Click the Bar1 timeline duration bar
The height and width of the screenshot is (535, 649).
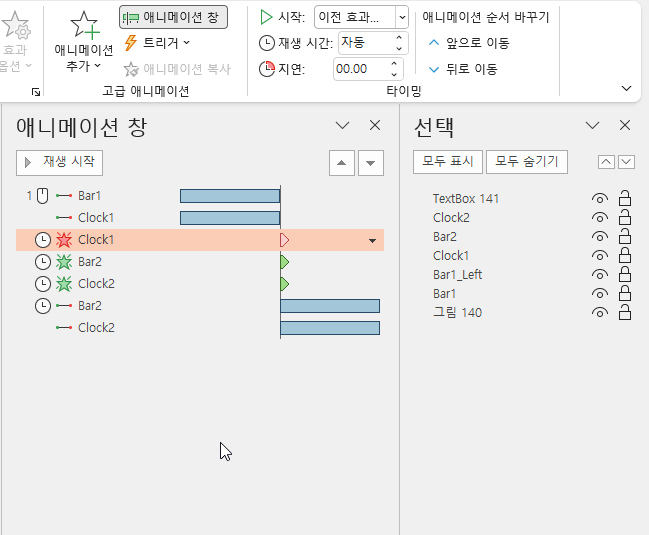pos(230,196)
